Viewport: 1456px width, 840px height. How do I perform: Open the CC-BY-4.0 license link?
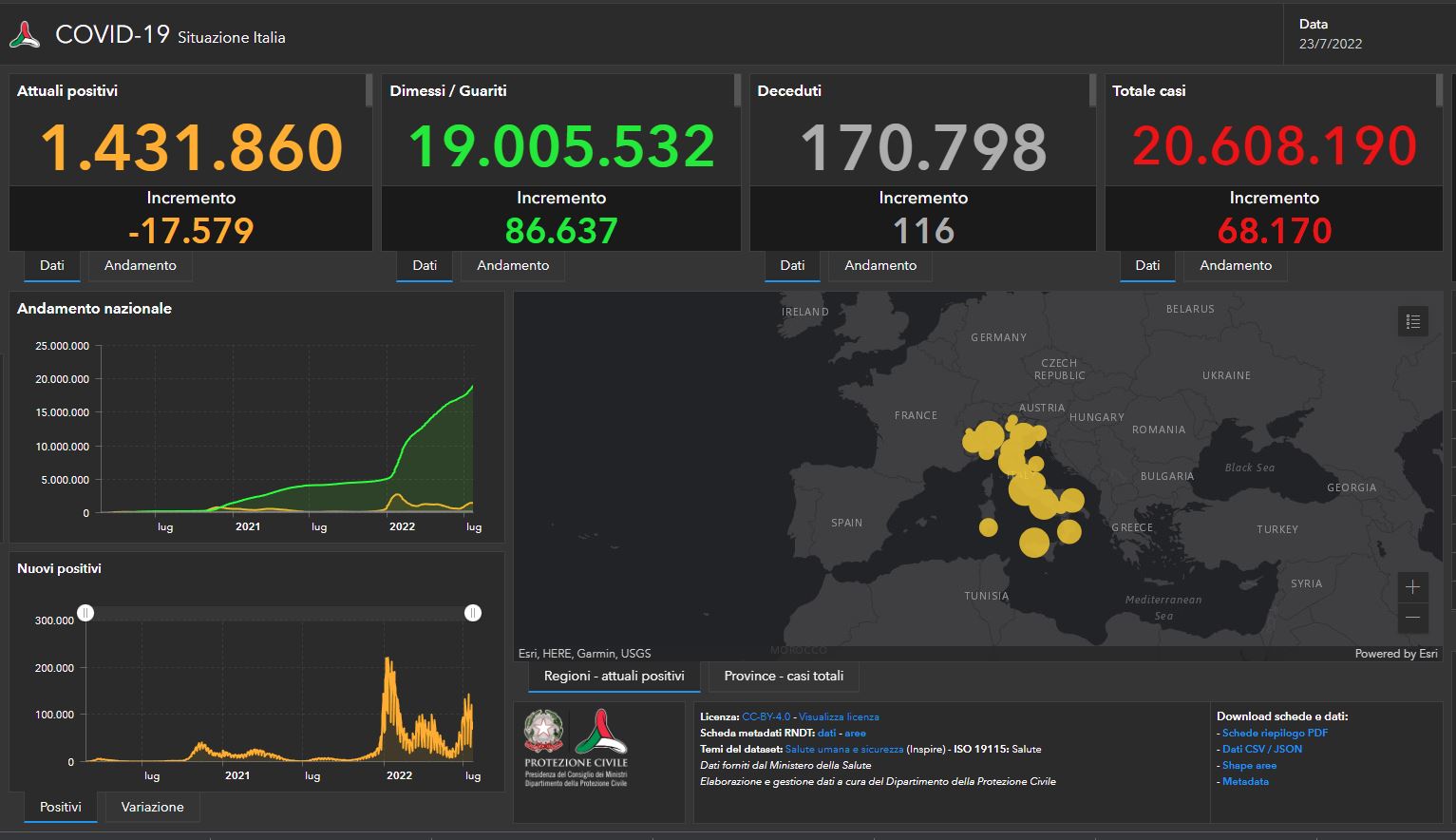click(766, 716)
